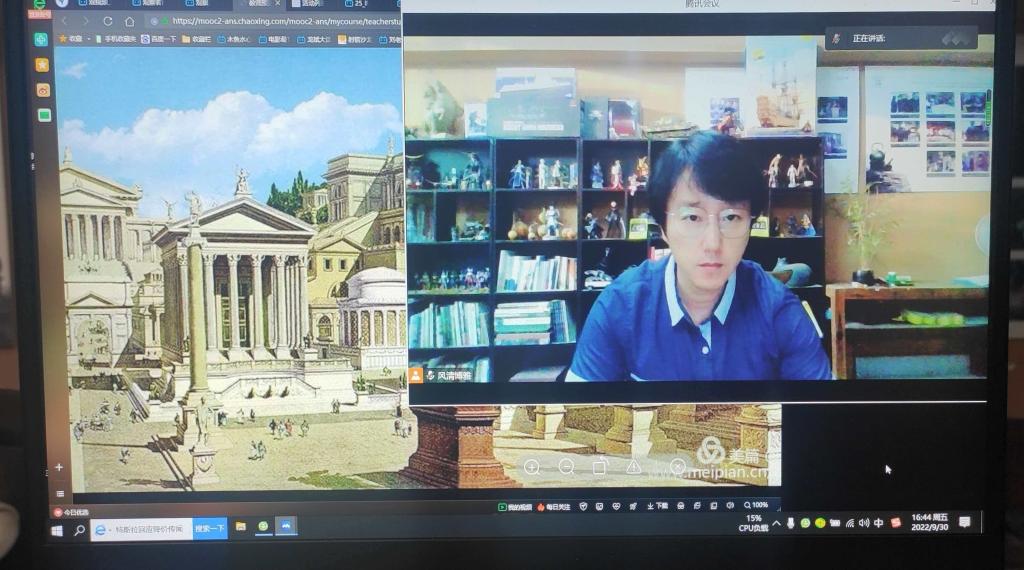
Task: Open the Tencent Meeting taskbar icon
Action: (286, 526)
